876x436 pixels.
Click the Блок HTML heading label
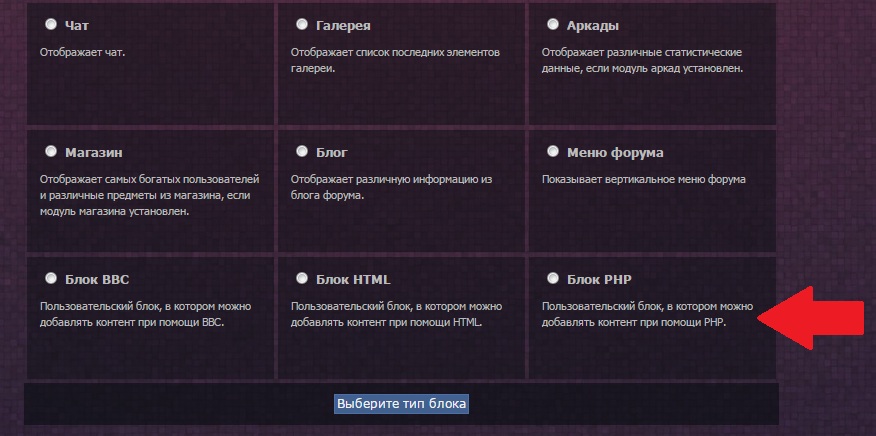pyautogui.click(x=353, y=279)
